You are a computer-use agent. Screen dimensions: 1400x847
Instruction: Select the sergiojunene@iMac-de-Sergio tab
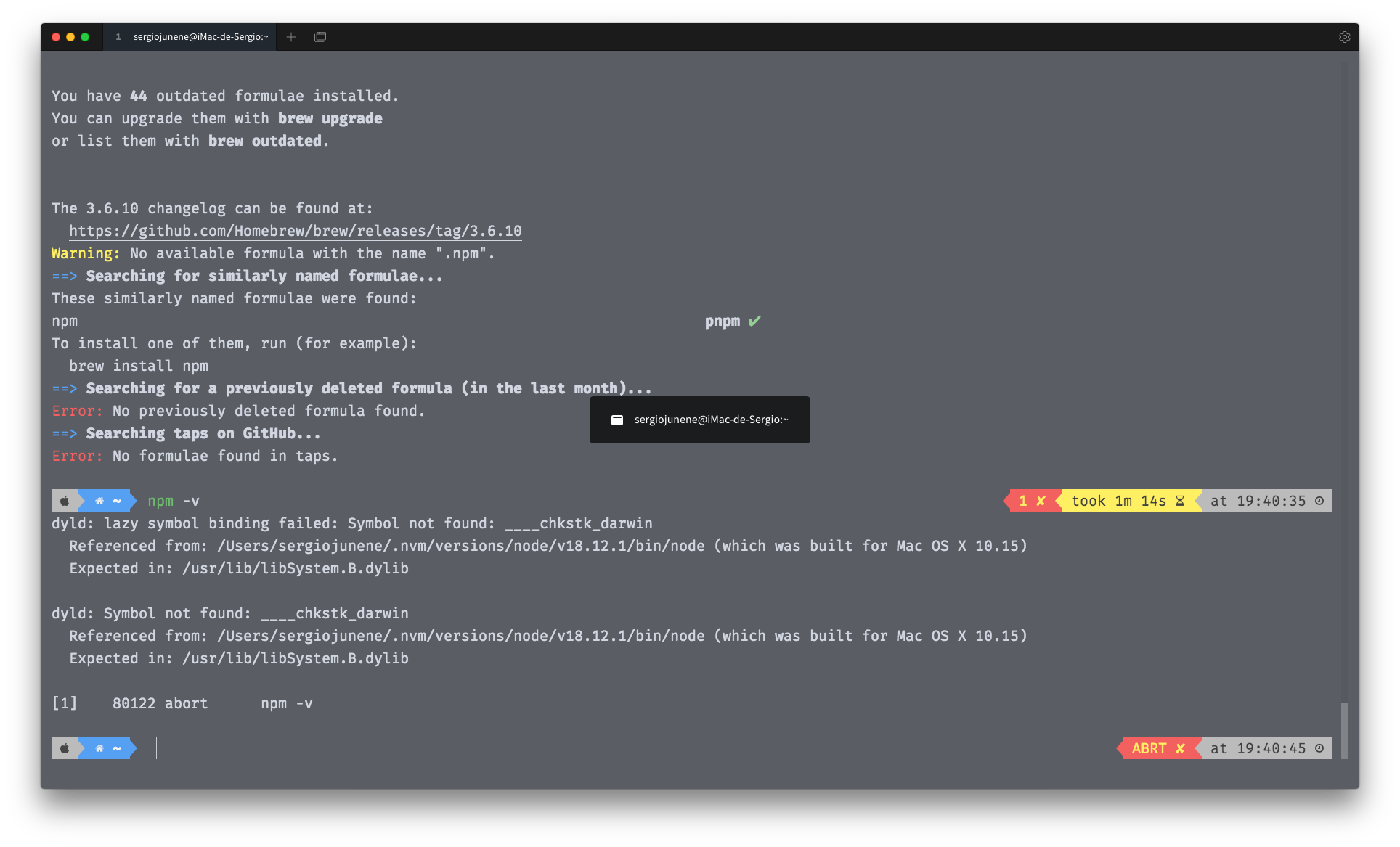[190, 37]
